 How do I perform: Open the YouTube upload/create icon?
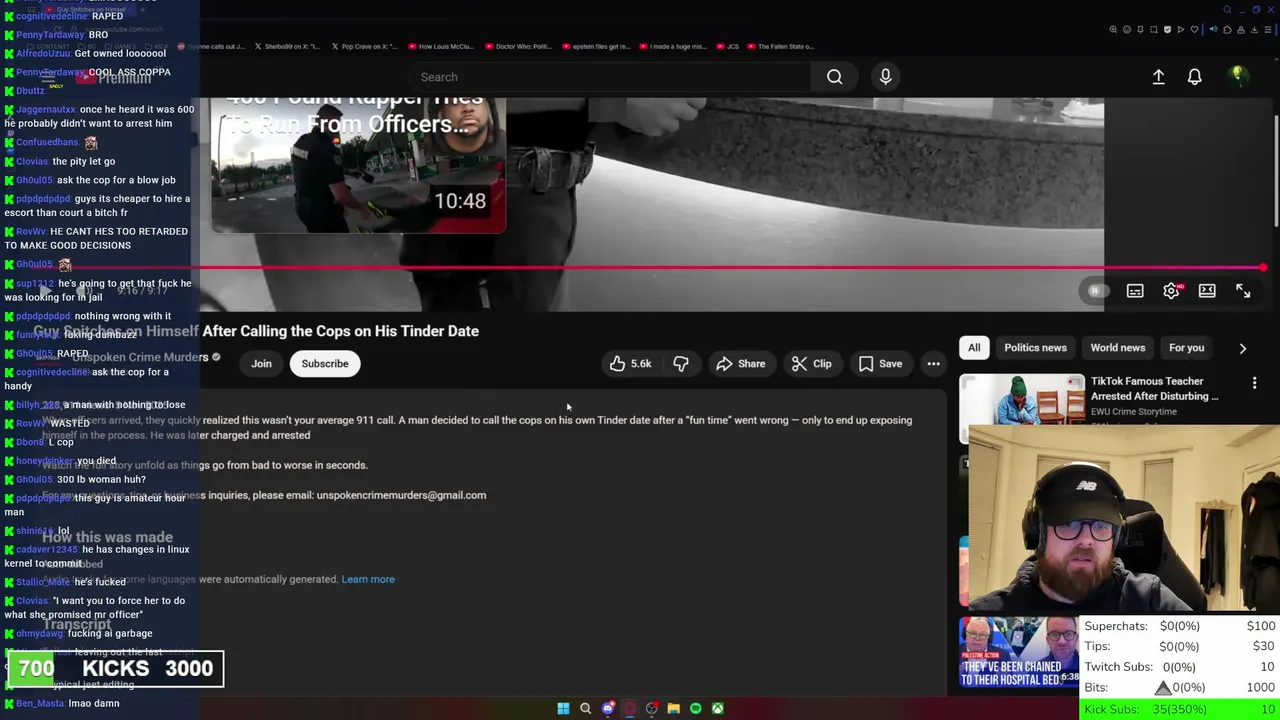pos(1158,77)
